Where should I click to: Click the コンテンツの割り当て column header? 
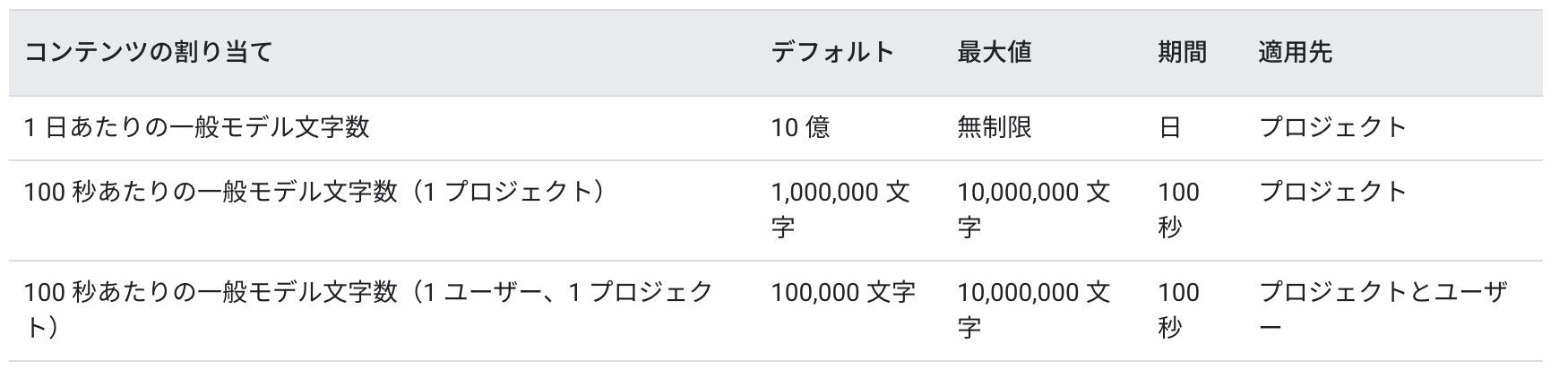tap(147, 52)
